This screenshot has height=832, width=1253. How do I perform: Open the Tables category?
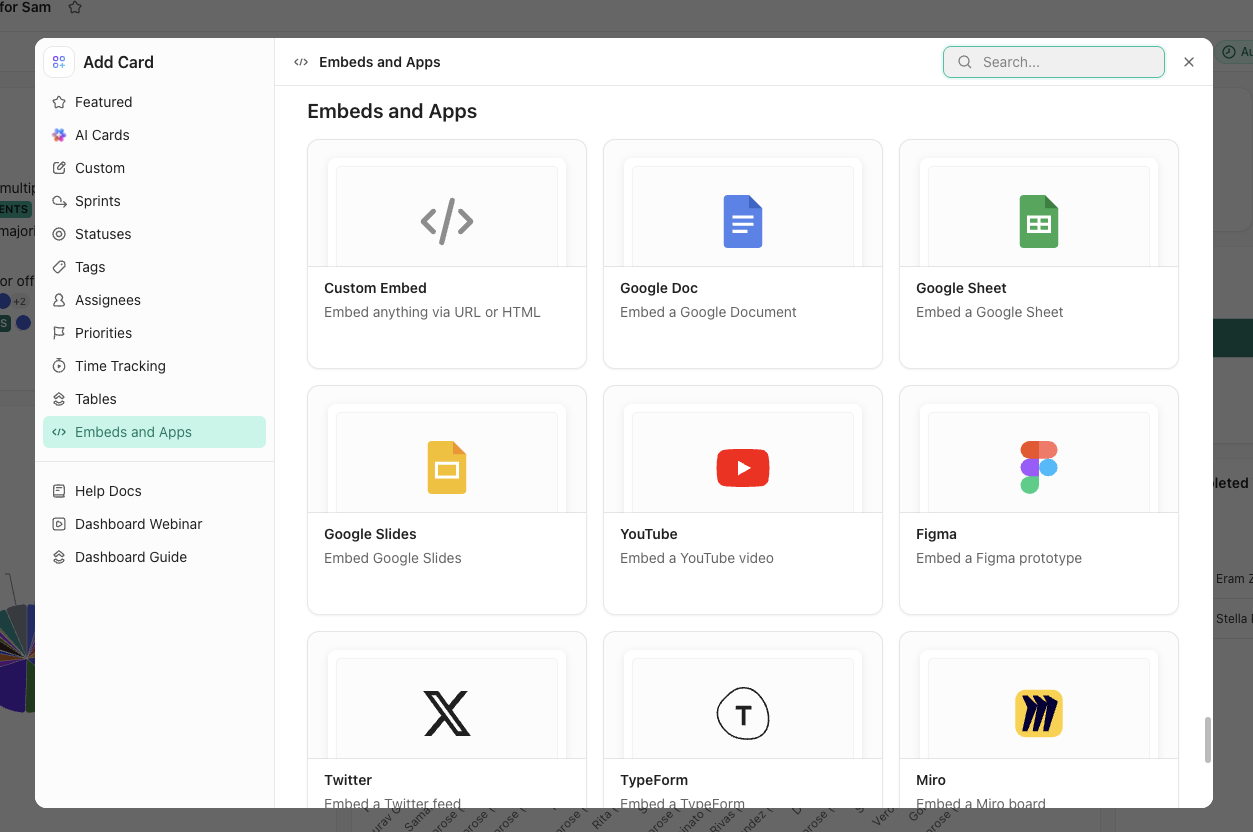click(154, 399)
